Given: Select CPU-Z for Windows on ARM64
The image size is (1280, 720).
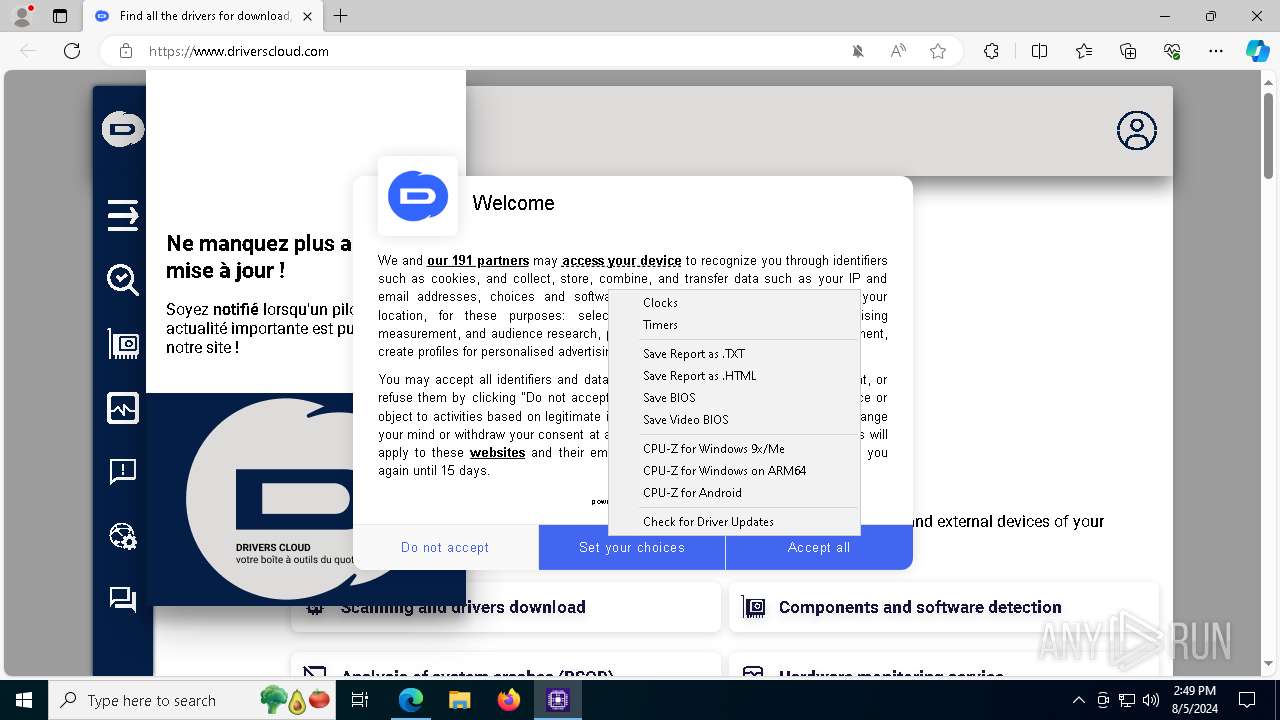Looking at the screenshot, I should coord(734,471).
